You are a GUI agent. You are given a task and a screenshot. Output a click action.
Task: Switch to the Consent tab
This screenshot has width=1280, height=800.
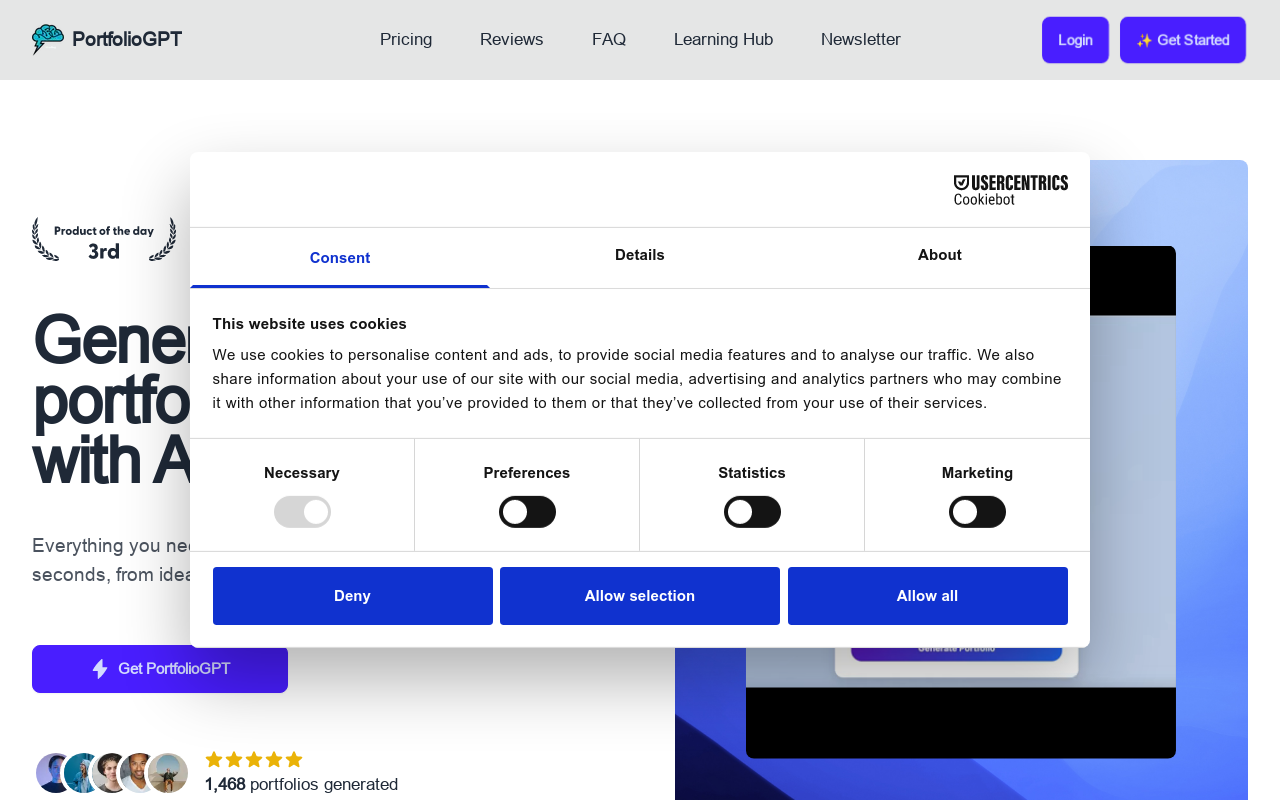click(x=340, y=258)
